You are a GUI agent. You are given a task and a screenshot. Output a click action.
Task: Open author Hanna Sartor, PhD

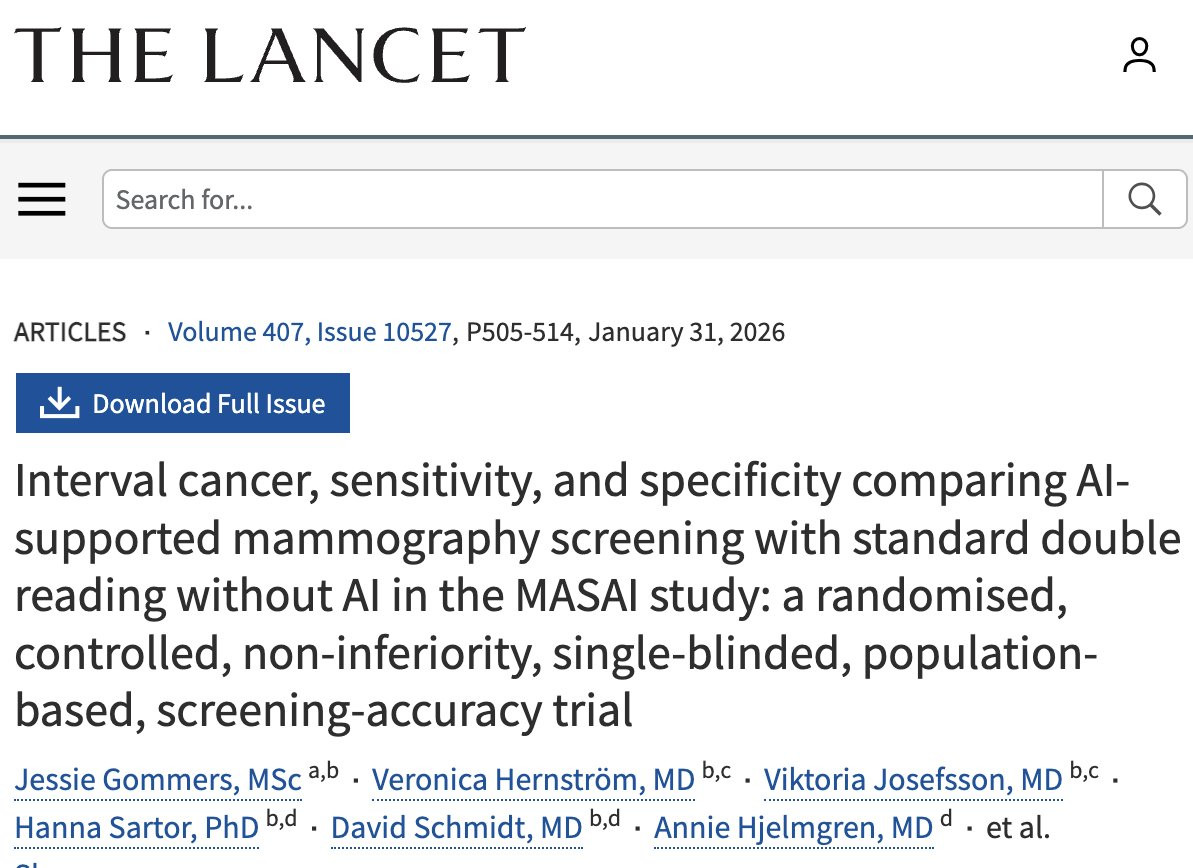(137, 828)
